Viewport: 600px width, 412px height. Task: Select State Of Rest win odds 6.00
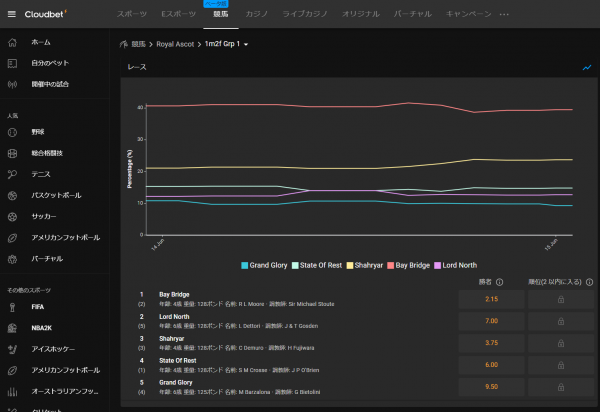(491, 365)
